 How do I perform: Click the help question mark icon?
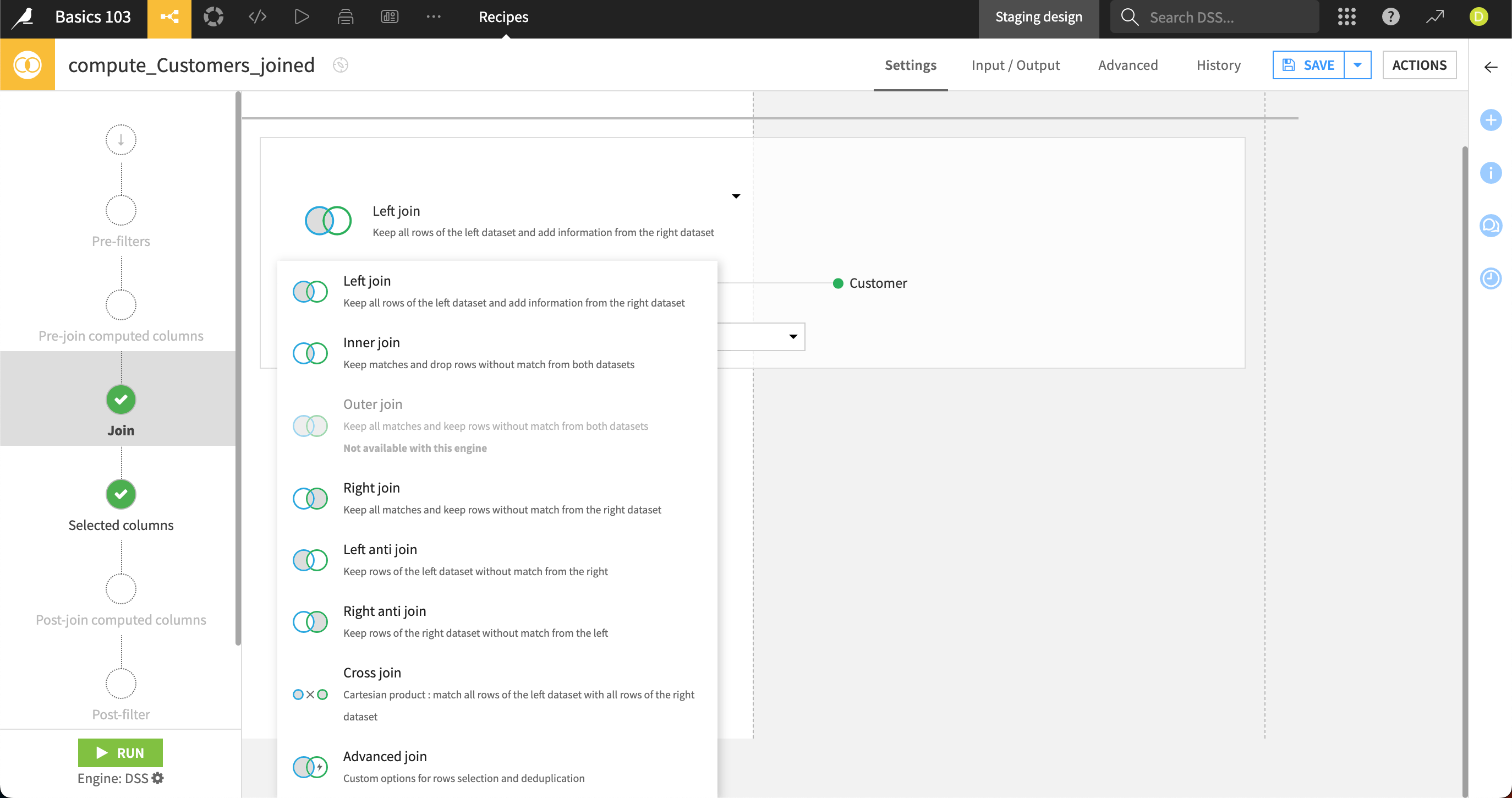pyautogui.click(x=1390, y=17)
